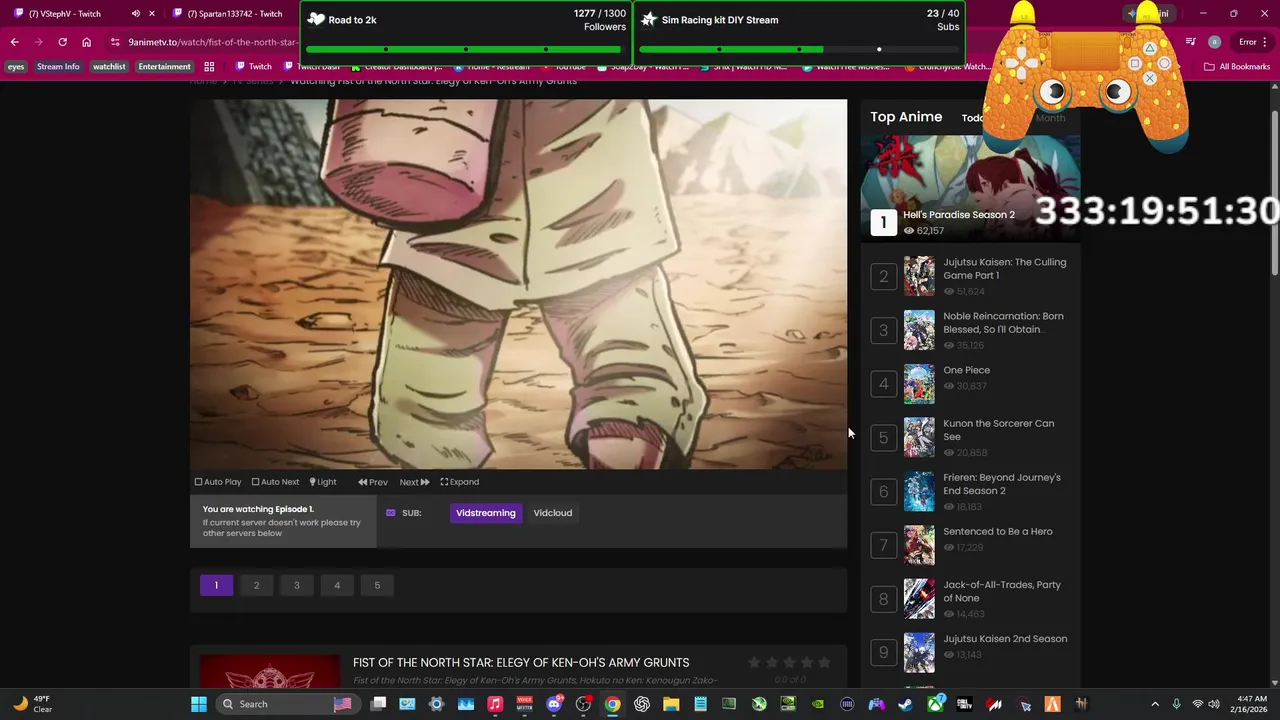The width and height of the screenshot is (1280, 720).
Task: Open the eyes bookmark folder
Action: pos(16,67)
